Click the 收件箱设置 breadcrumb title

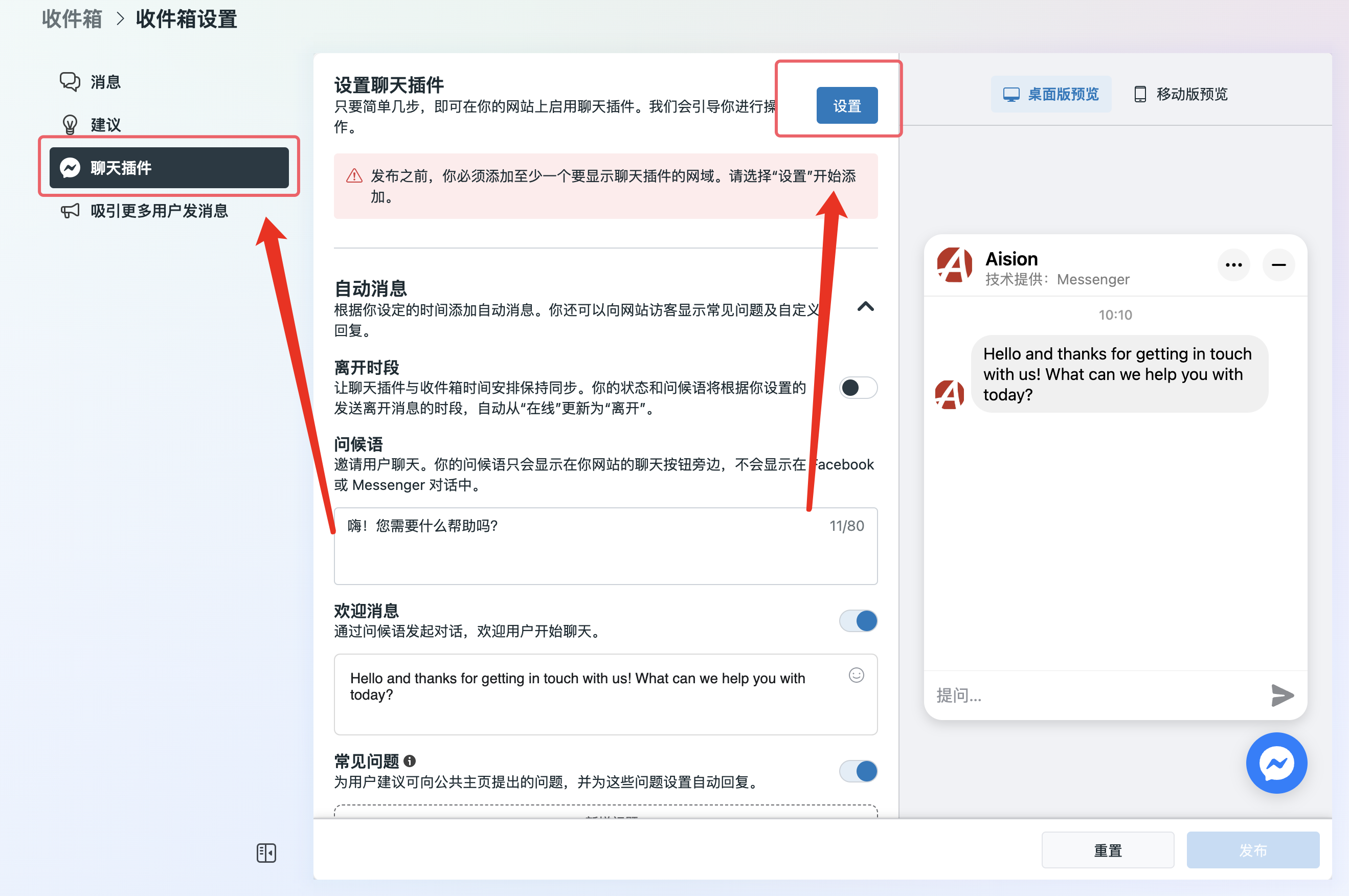click(186, 19)
